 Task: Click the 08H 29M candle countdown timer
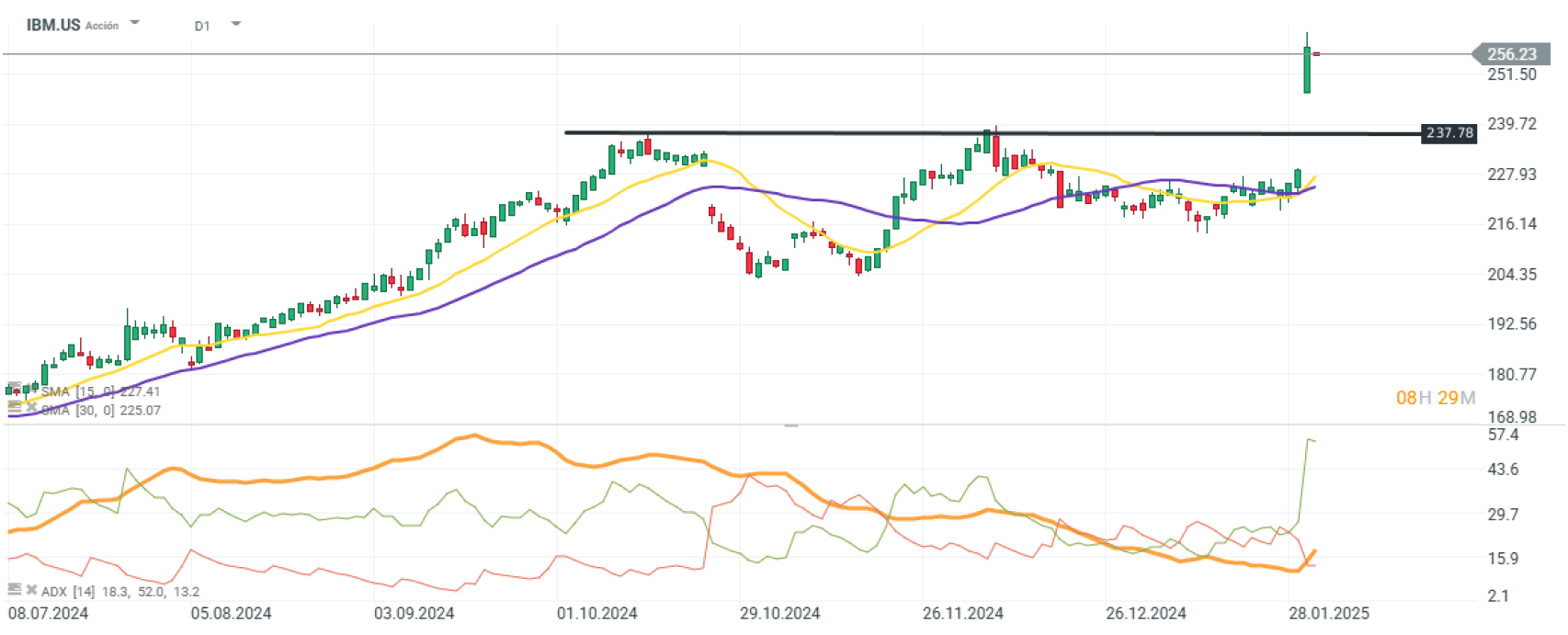tap(1435, 398)
